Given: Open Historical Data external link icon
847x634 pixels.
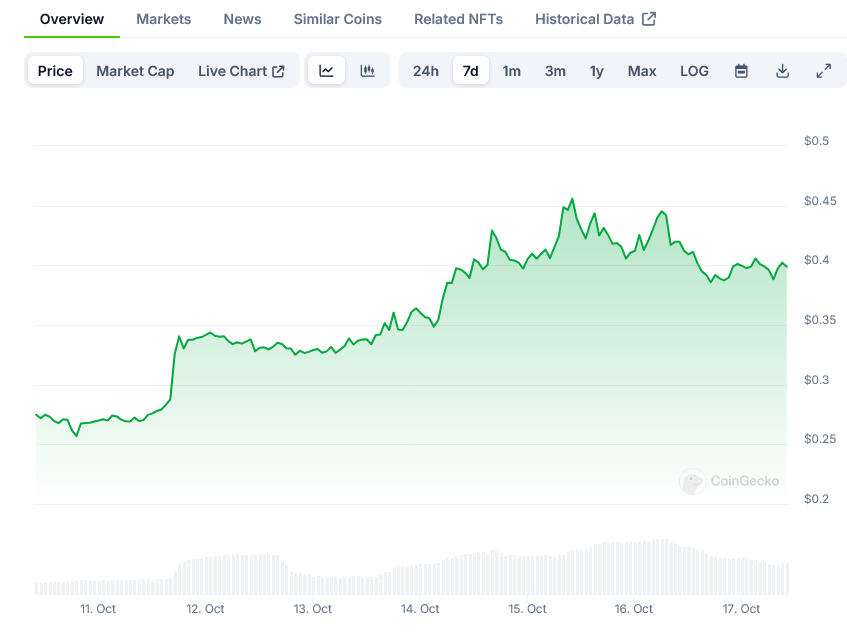Looking at the screenshot, I should pos(649,19).
